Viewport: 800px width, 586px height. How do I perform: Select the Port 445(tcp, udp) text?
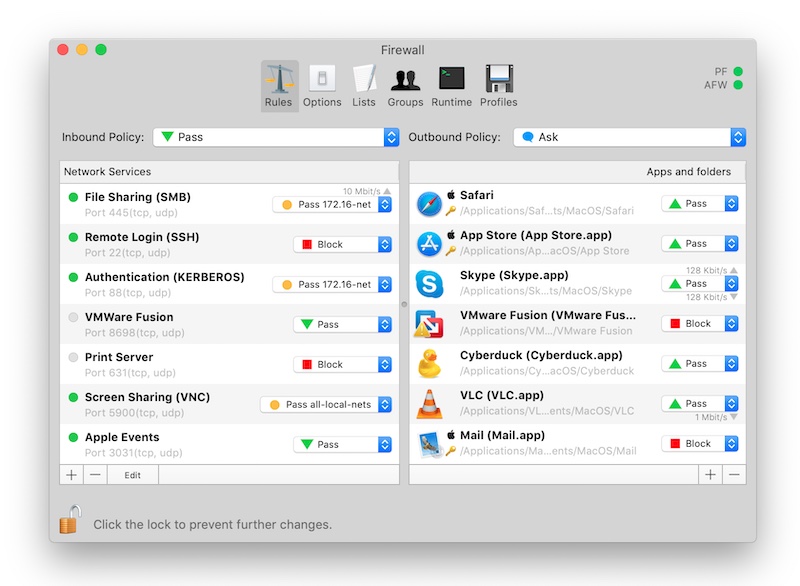pyautogui.click(x=131, y=213)
